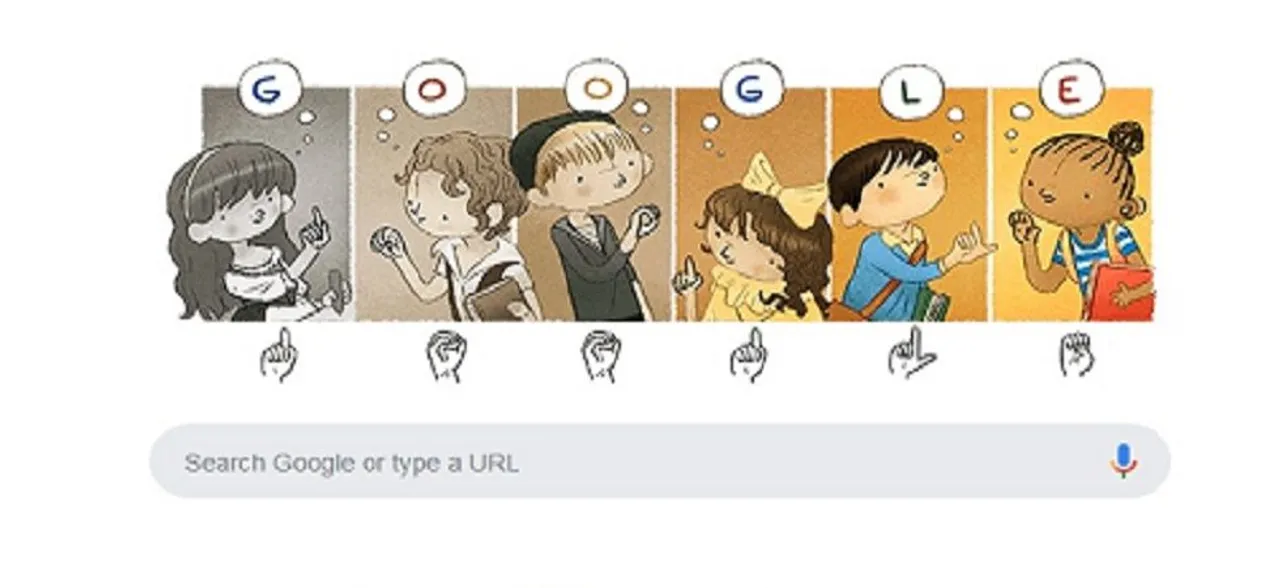Click the O hand sign below the black cap panel

pyautogui.click(x=600, y=356)
